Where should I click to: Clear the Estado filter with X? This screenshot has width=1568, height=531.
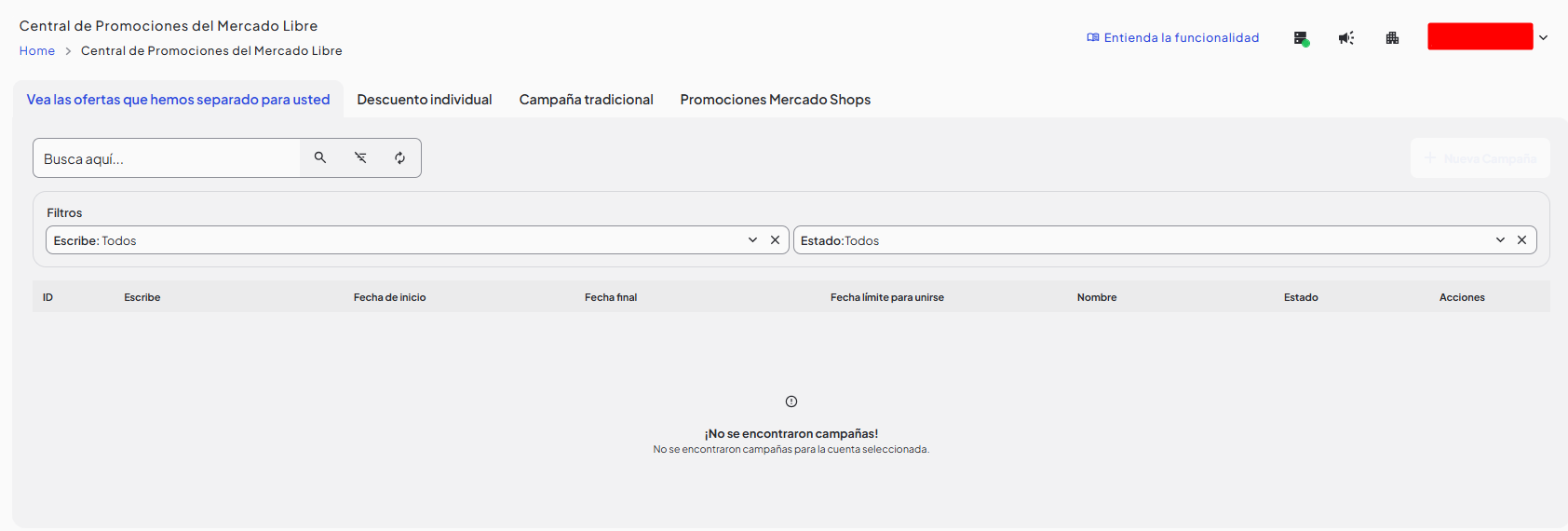tap(1521, 240)
